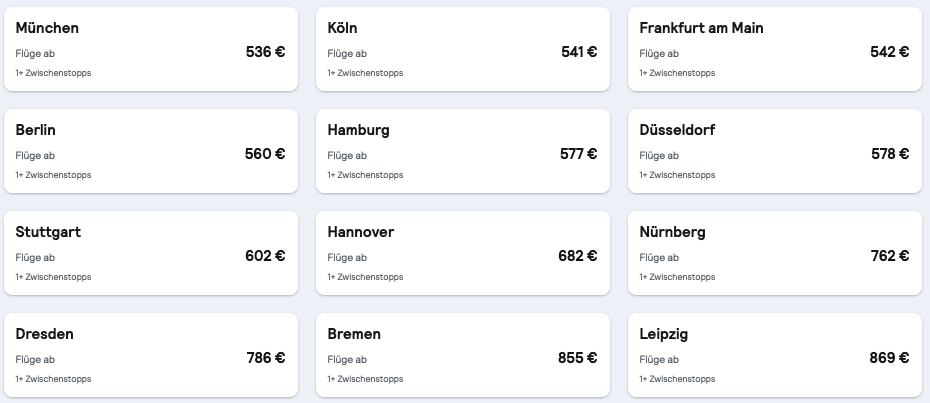Open the Berlin flights card
The width and height of the screenshot is (930, 403).
click(150, 152)
